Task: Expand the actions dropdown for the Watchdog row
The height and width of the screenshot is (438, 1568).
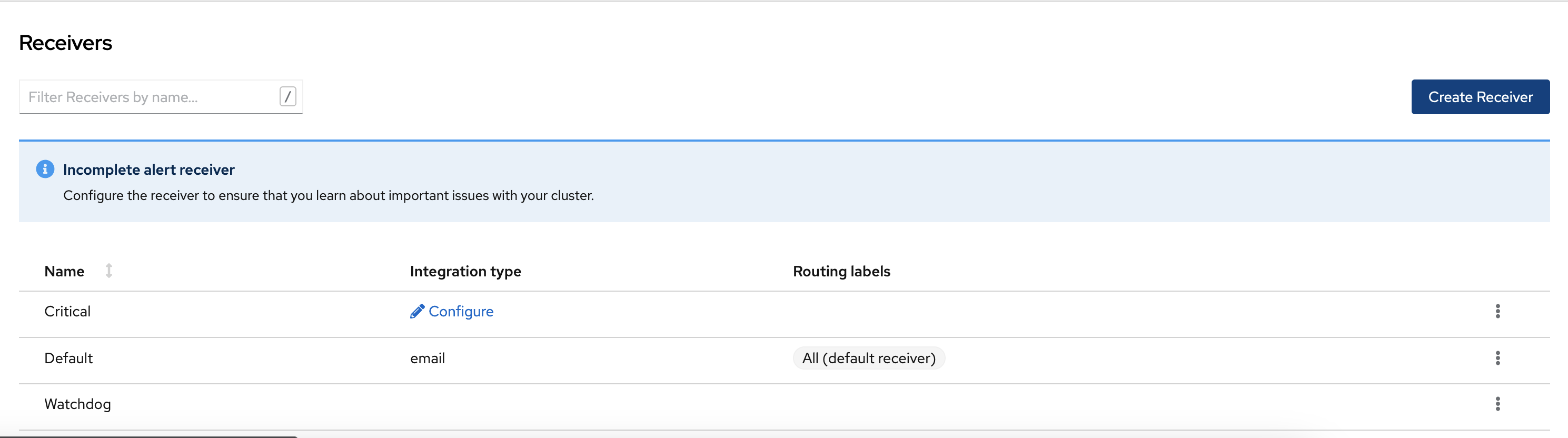Action: point(1498,403)
